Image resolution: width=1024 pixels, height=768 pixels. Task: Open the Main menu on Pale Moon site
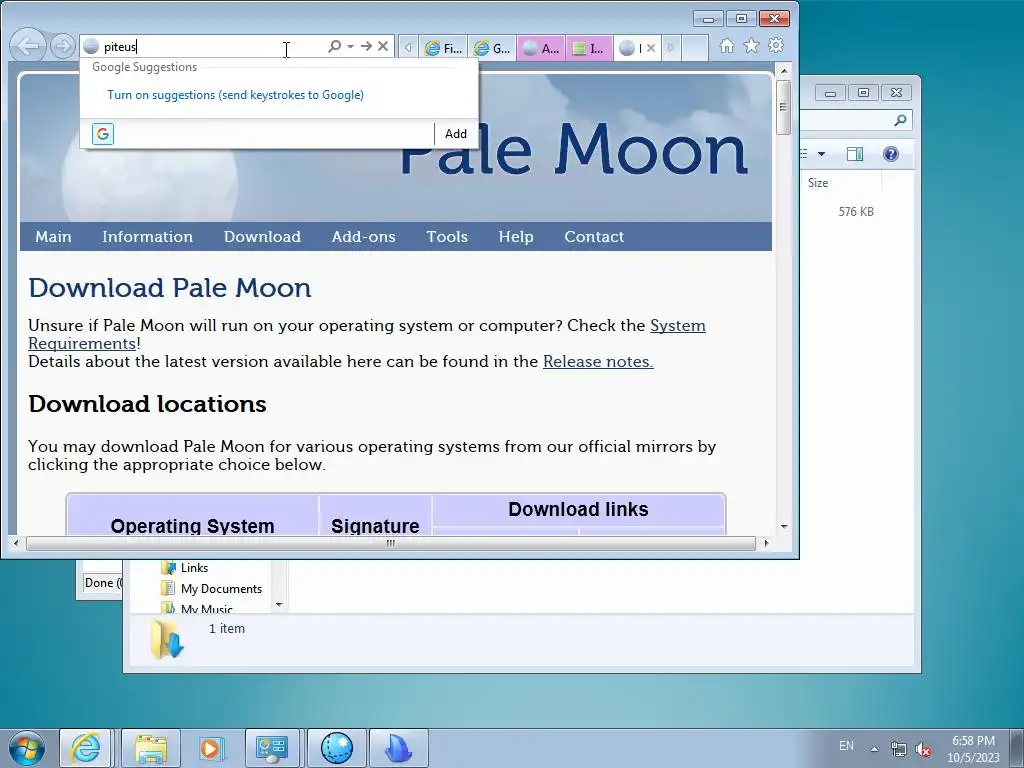pos(53,236)
